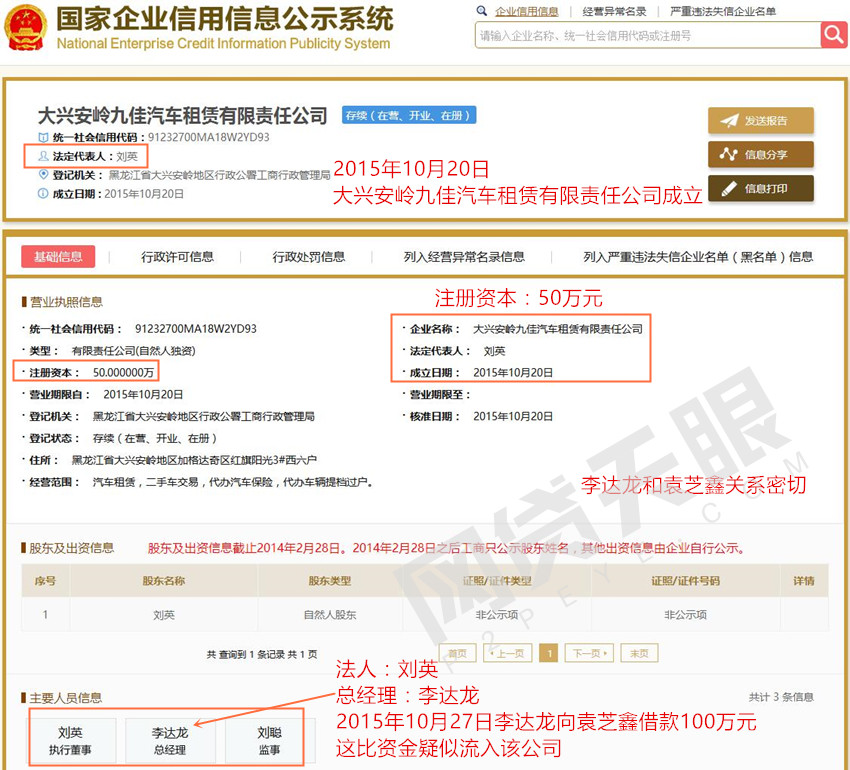Open the 经营异常名录 link

coord(614,11)
